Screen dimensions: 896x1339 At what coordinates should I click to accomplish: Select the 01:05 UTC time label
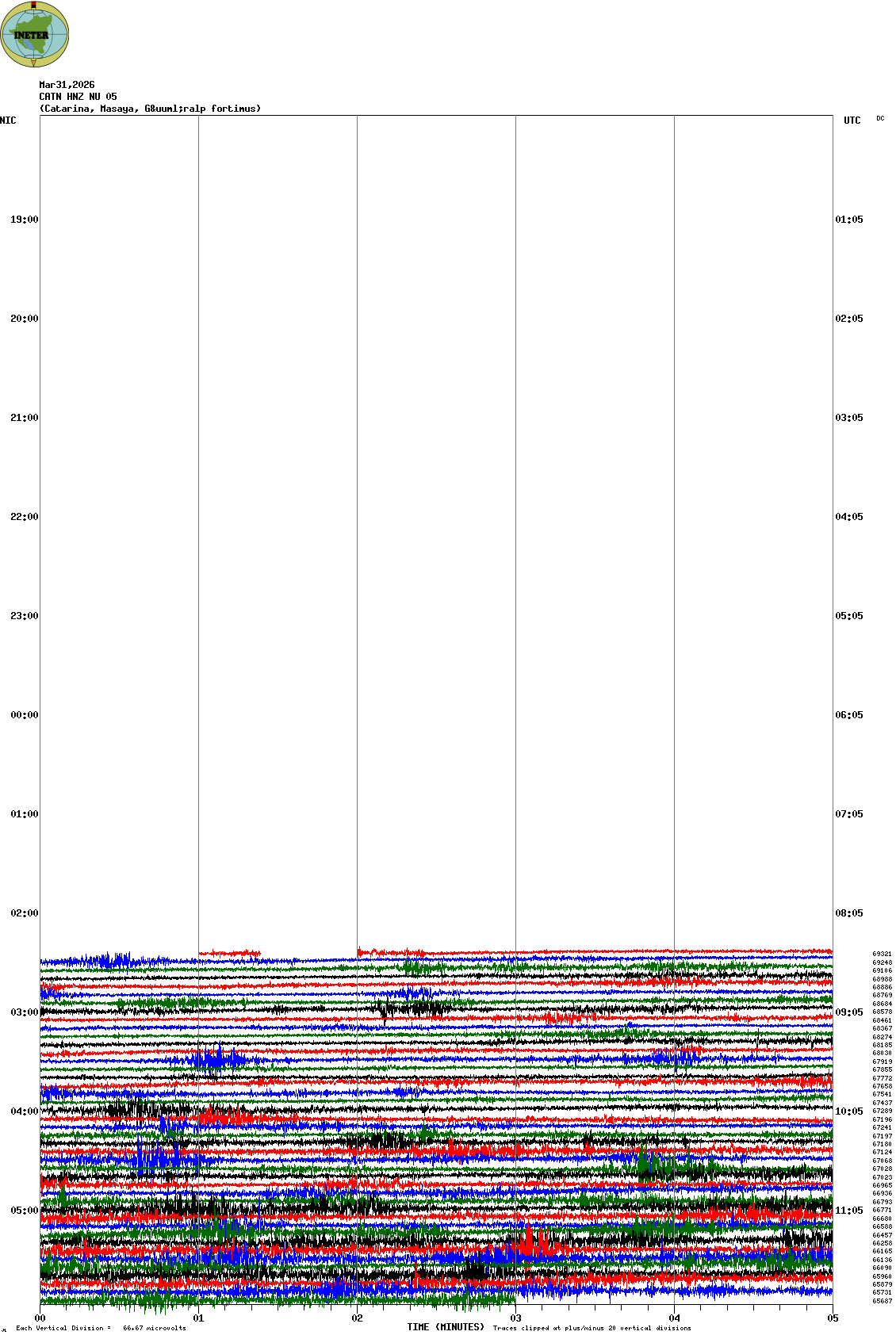[x=848, y=220]
